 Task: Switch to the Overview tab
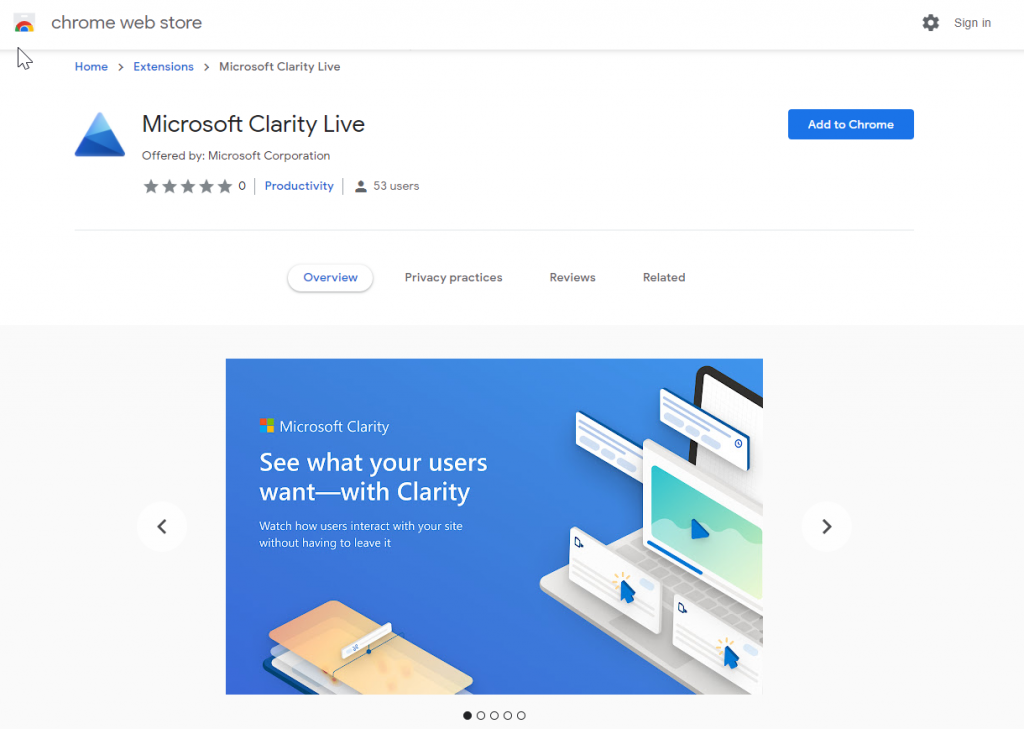tap(330, 278)
